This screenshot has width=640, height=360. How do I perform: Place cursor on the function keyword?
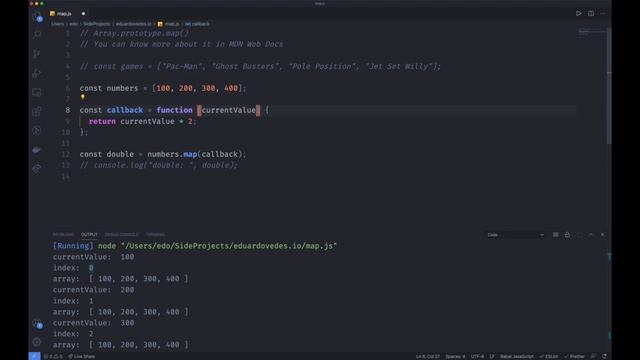[174, 110]
